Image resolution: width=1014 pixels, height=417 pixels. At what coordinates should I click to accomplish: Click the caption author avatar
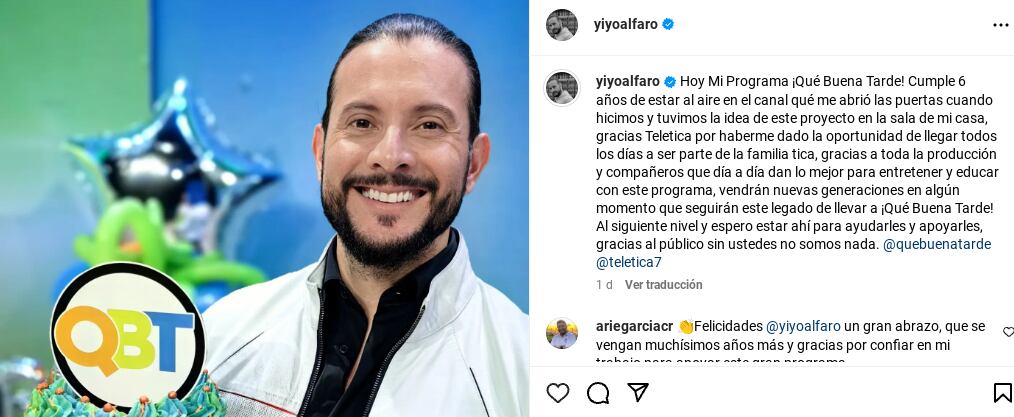coord(561,88)
